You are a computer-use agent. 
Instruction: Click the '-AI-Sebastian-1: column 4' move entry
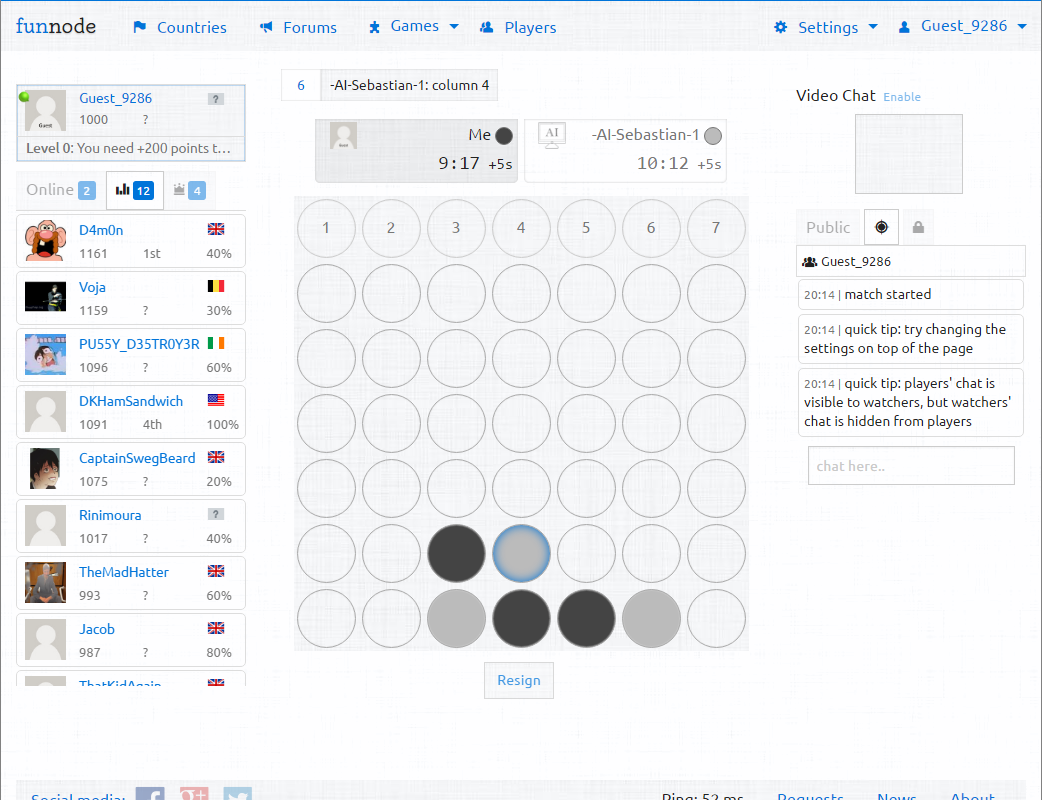point(409,85)
